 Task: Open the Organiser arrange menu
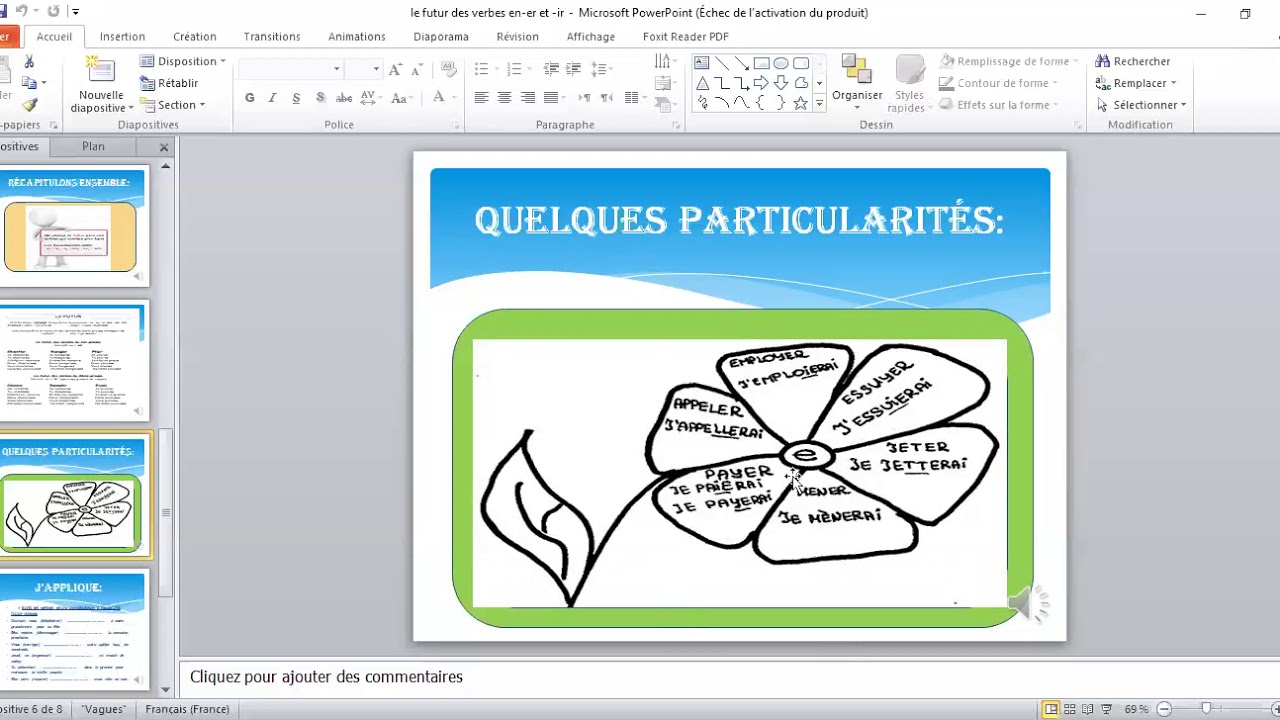857,81
